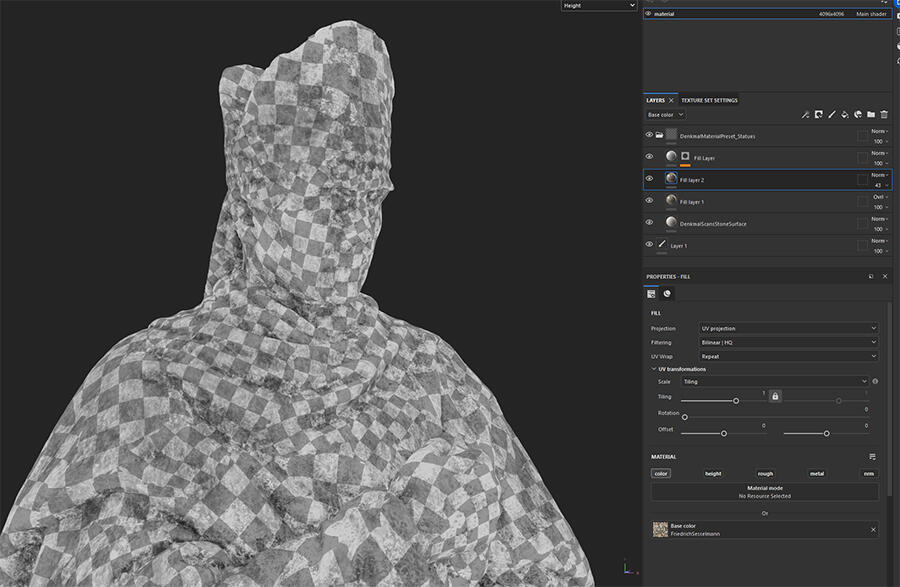The image size is (900, 587).
Task: Open the Projection dropdown showing UV projection
Action: pyautogui.click(x=789, y=328)
